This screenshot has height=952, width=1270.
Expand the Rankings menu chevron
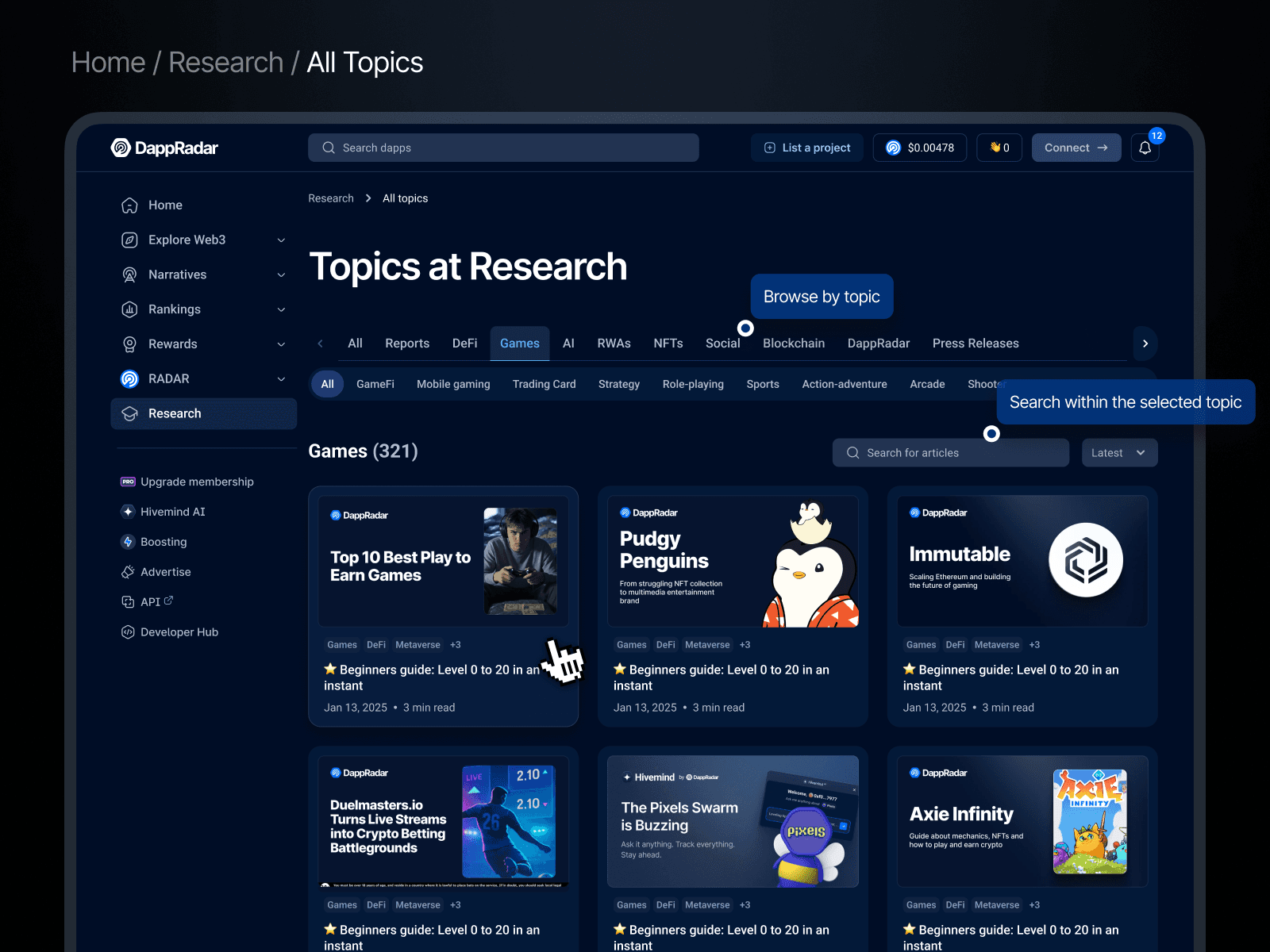[x=281, y=309]
